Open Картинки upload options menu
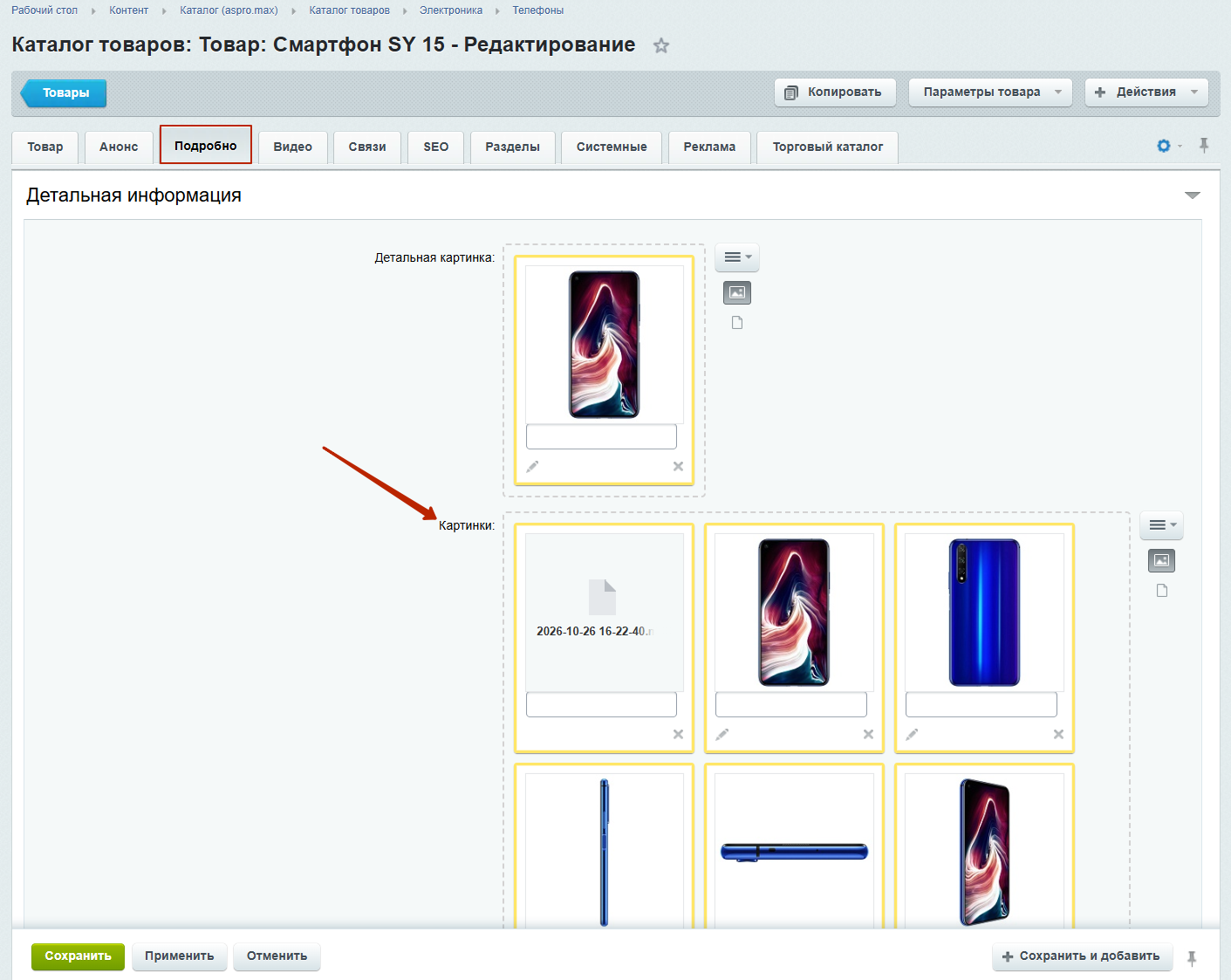Screen dimensions: 1231x980 (x=1161, y=525)
